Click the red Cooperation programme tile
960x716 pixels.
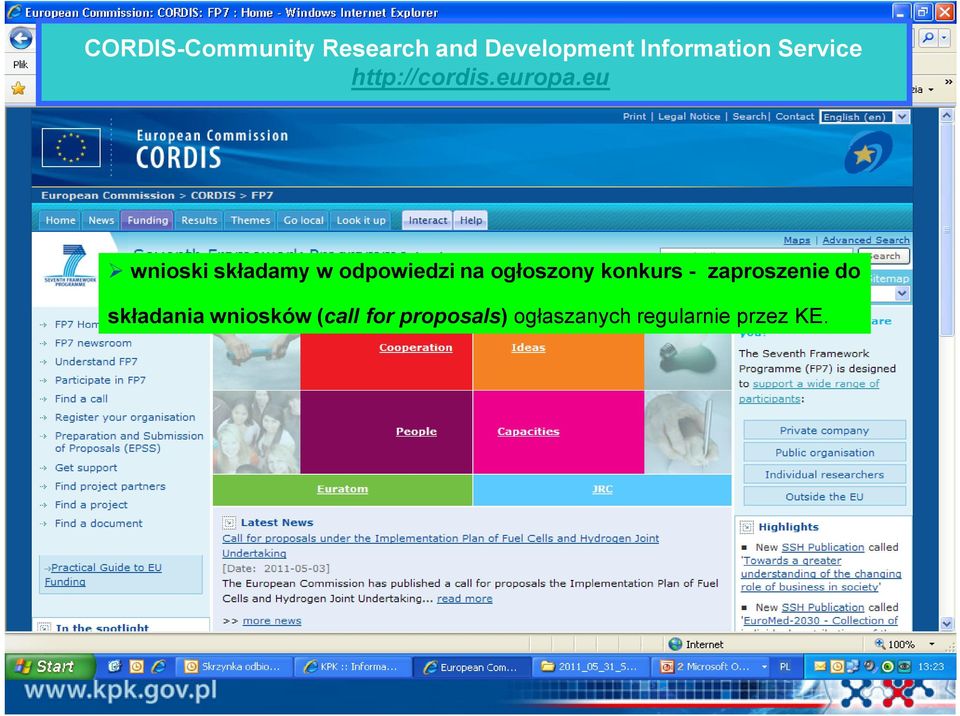pyautogui.click(x=386, y=361)
